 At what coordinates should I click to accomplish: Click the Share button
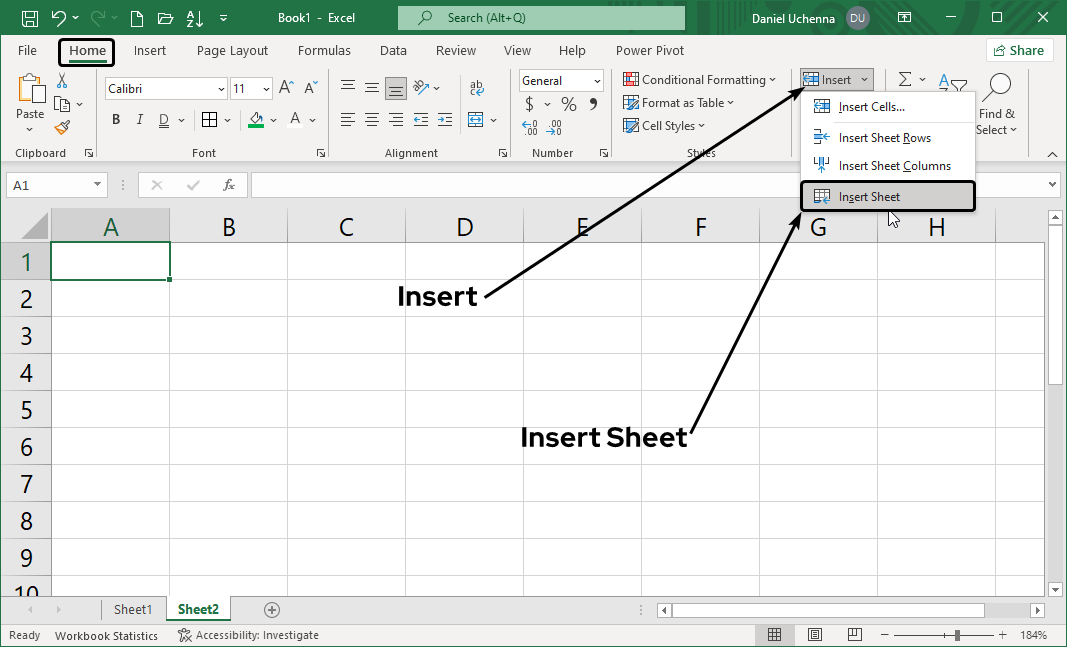[x=1019, y=50]
